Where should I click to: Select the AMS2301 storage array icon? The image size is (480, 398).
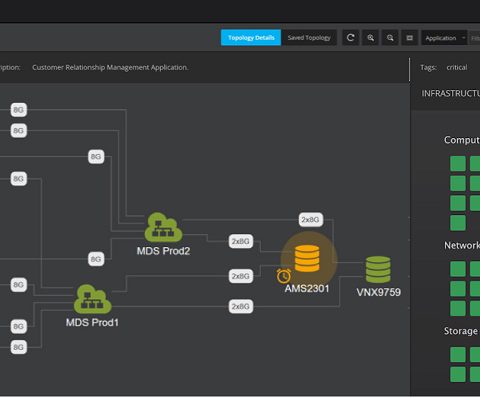click(x=307, y=259)
